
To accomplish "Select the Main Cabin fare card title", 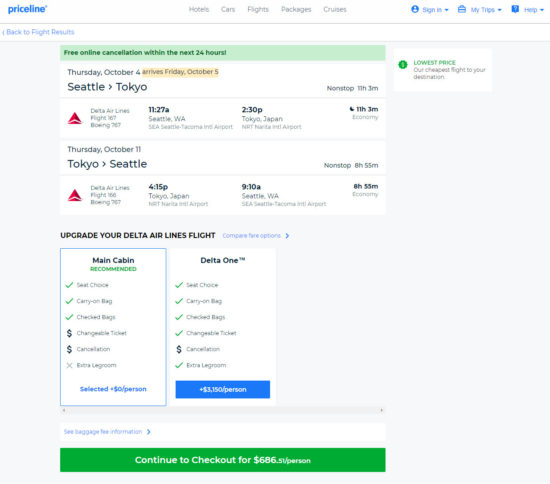I will 113,260.
